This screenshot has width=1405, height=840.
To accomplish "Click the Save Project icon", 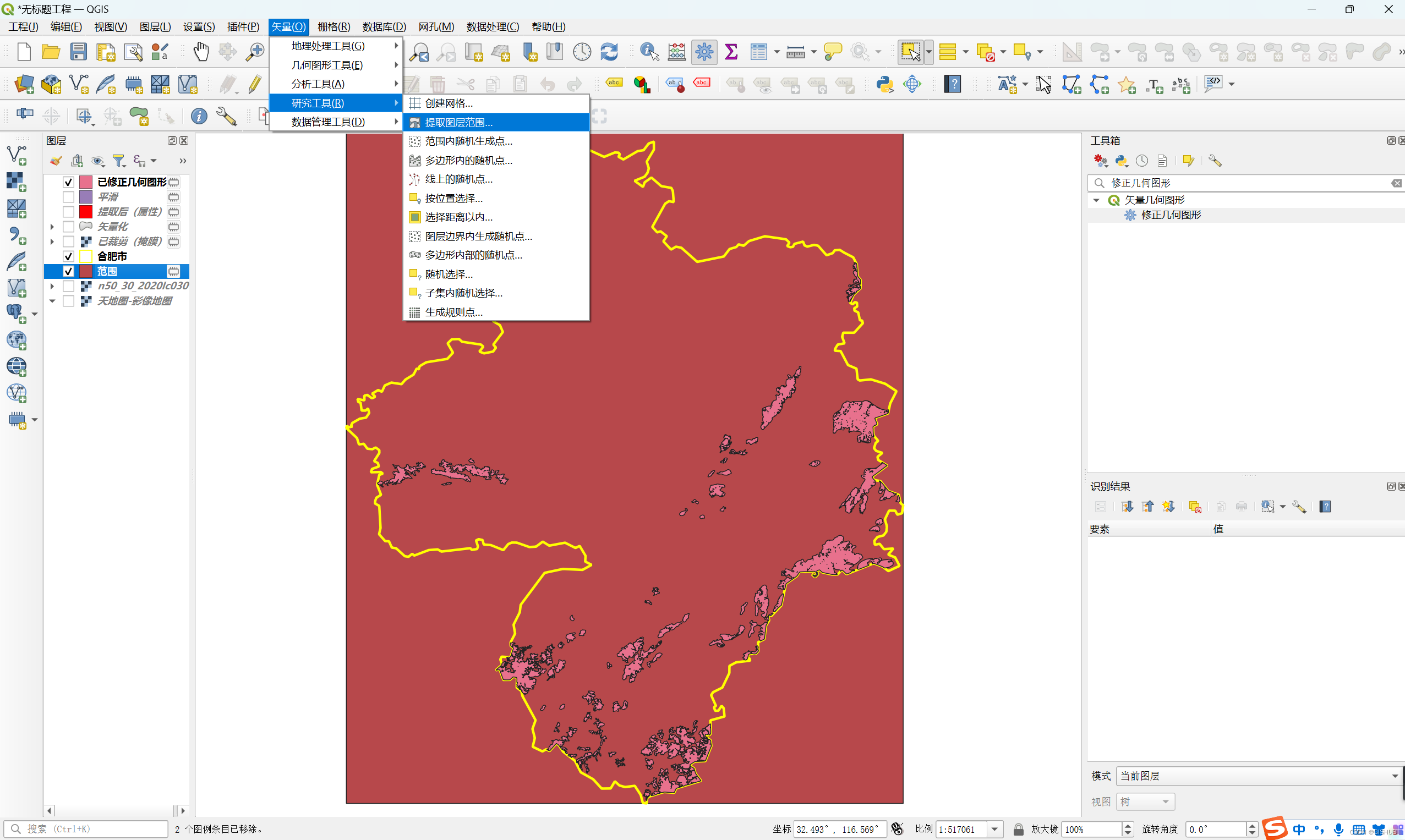I will tap(78, 52).
